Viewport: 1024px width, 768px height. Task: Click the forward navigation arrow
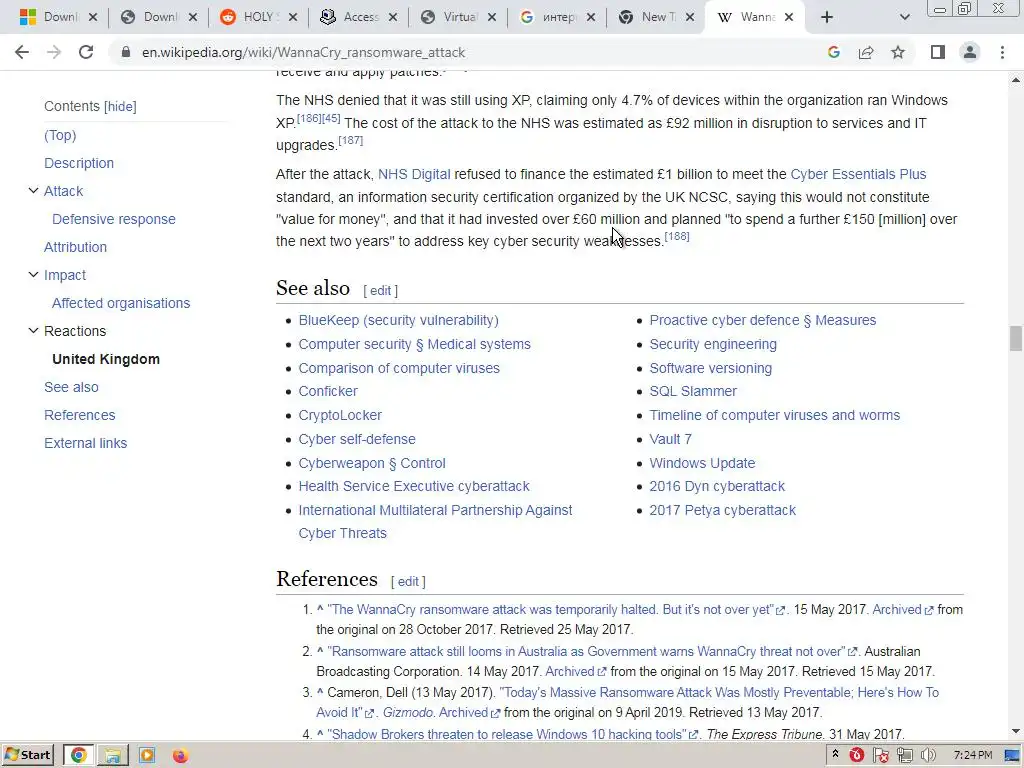click(x=54, y=52)
